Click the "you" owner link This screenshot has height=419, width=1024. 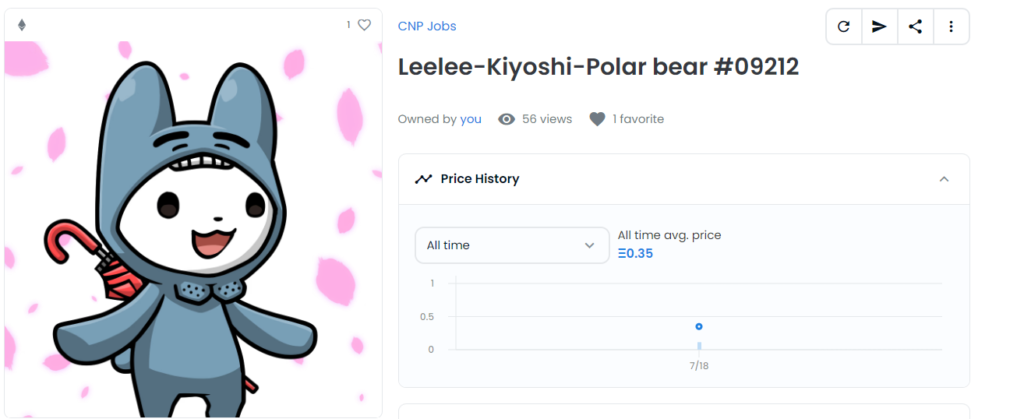470,119
